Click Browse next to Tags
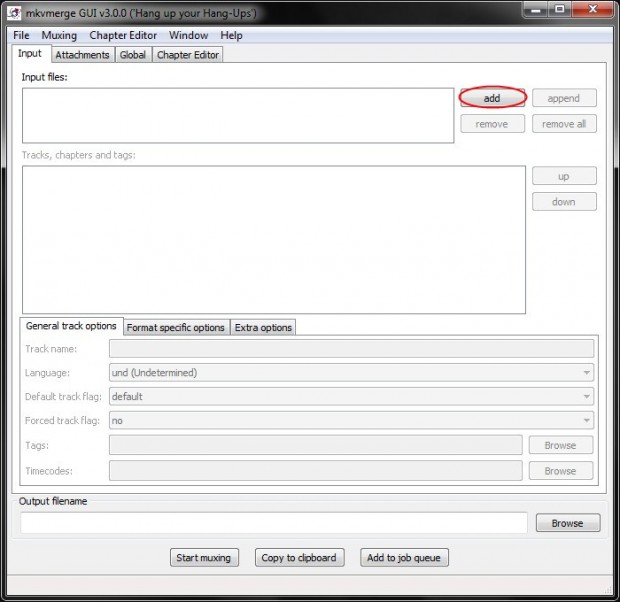This screenshot has width=620, height=602. point(561,445)
